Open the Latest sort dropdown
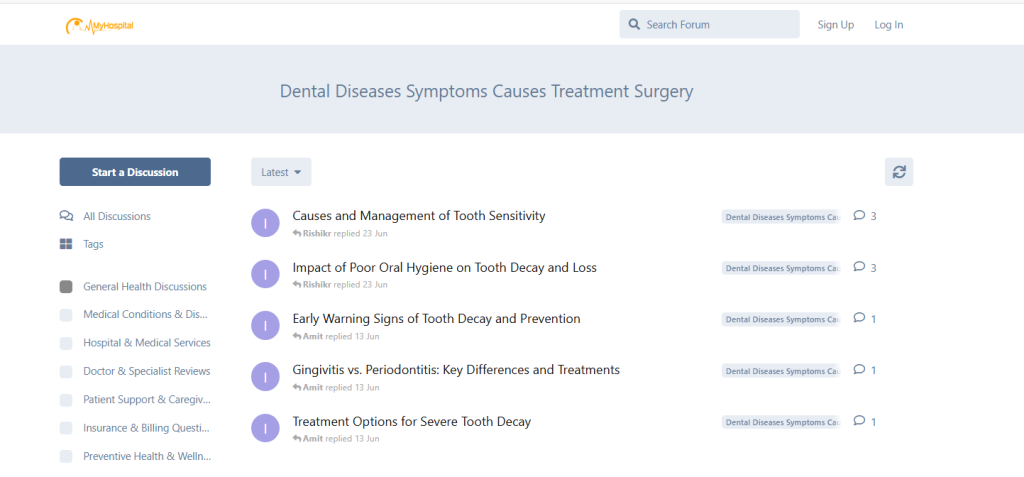 [281, 172]
